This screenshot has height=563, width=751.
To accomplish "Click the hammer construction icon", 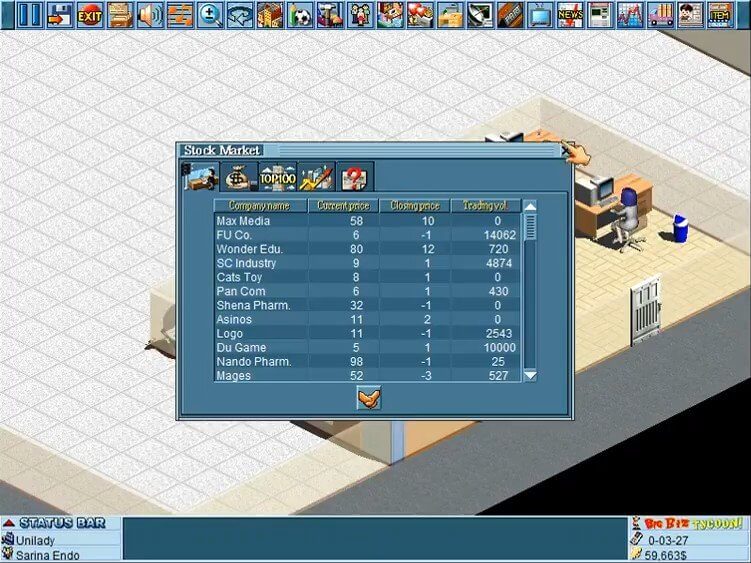I will click(330, 14).
